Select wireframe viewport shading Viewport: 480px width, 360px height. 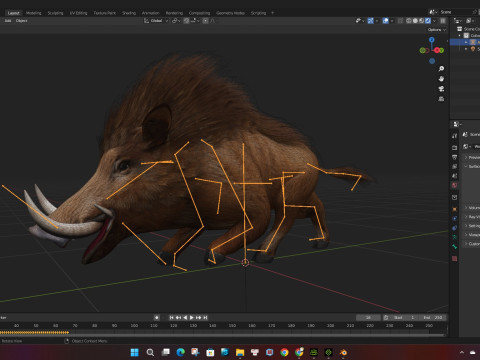409,21
